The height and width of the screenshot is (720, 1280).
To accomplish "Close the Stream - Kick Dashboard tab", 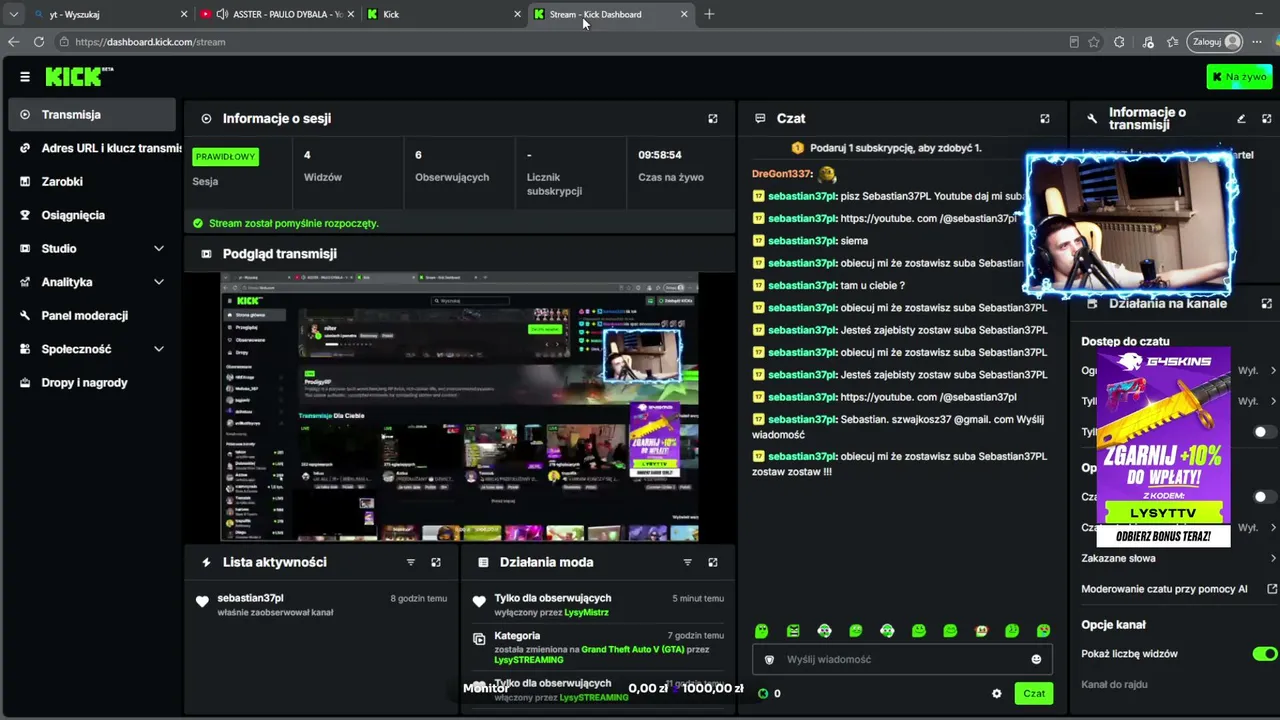I will 684,14.
